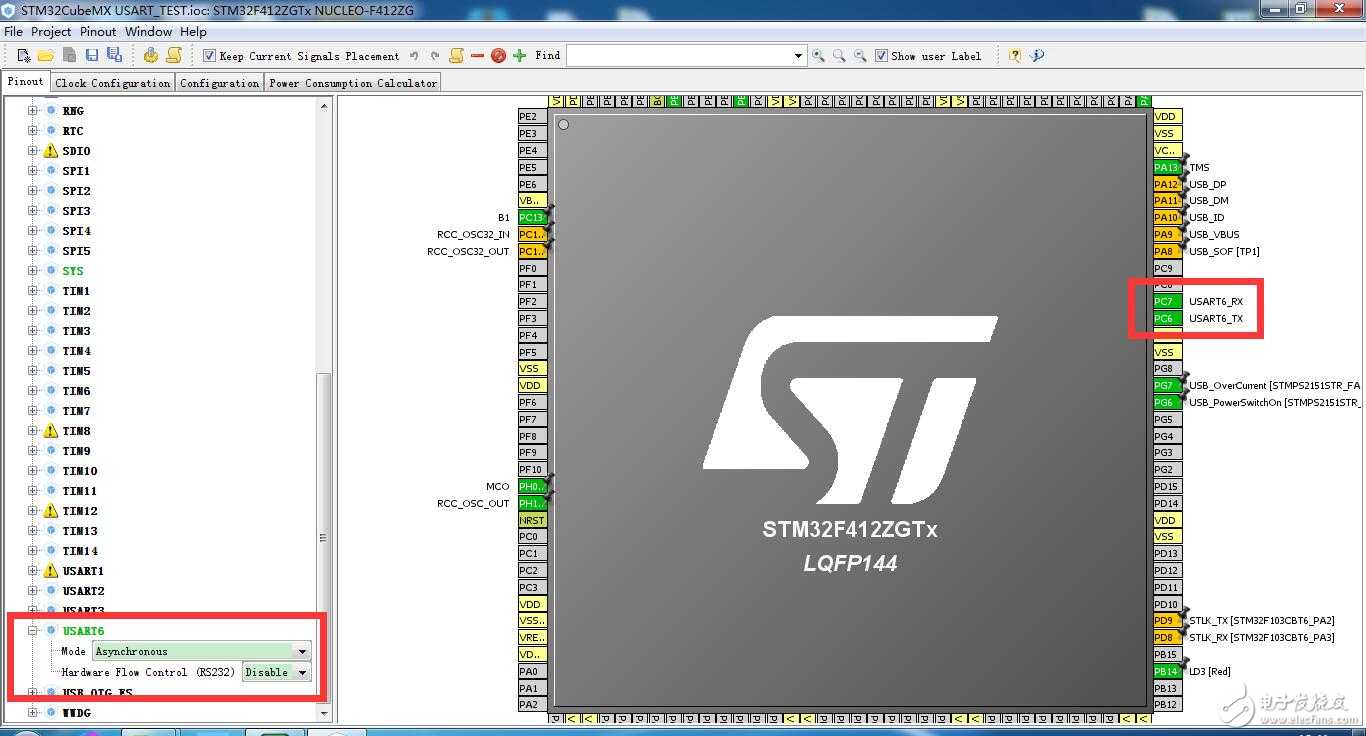Click the Generate Code gear icon
The width and height of the screenshot is (1366, 736).
coord(151,56)
